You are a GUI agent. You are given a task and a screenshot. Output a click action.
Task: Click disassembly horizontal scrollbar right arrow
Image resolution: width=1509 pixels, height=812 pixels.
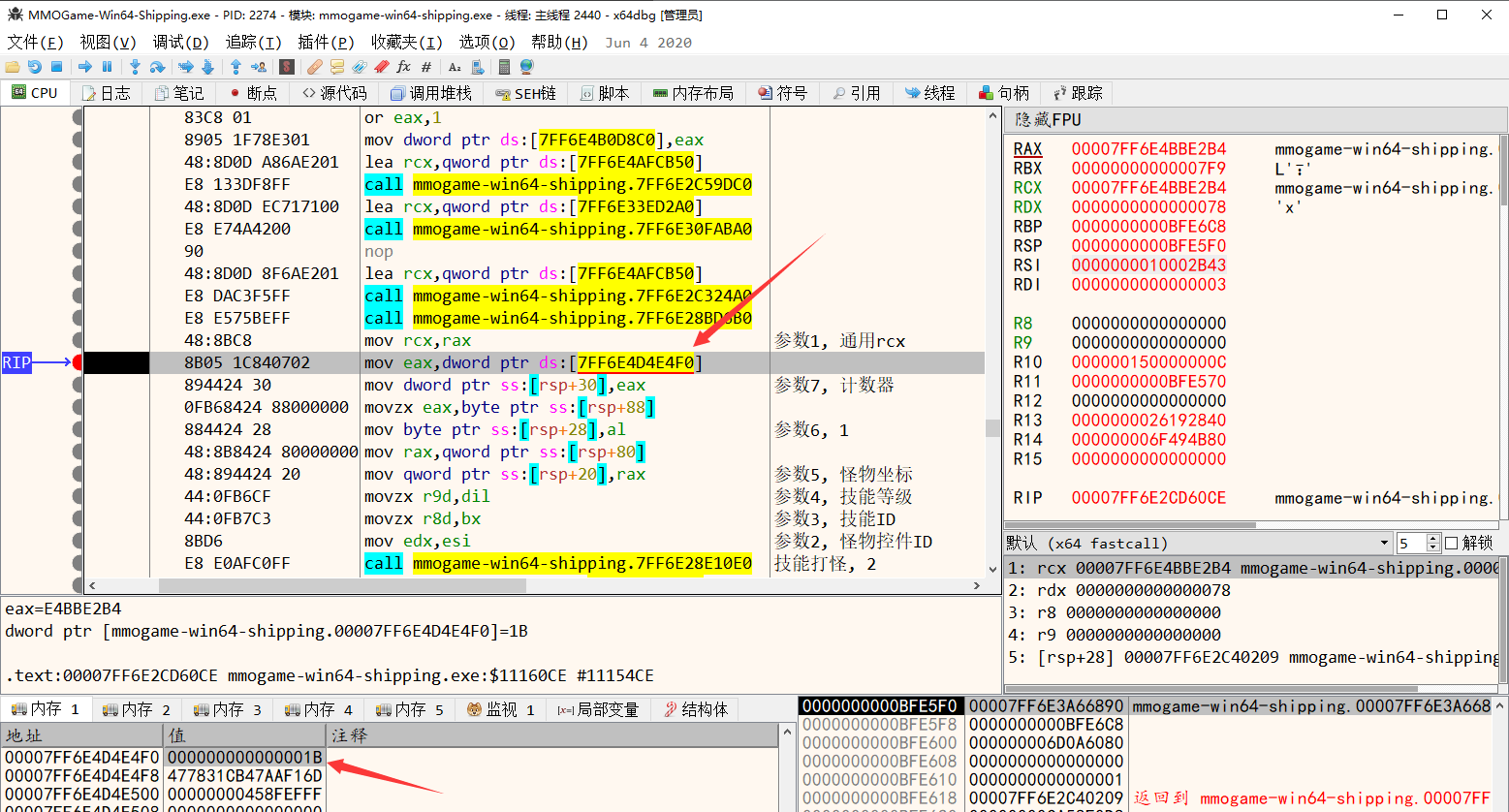pyautogui.click(x=976, y=585)
